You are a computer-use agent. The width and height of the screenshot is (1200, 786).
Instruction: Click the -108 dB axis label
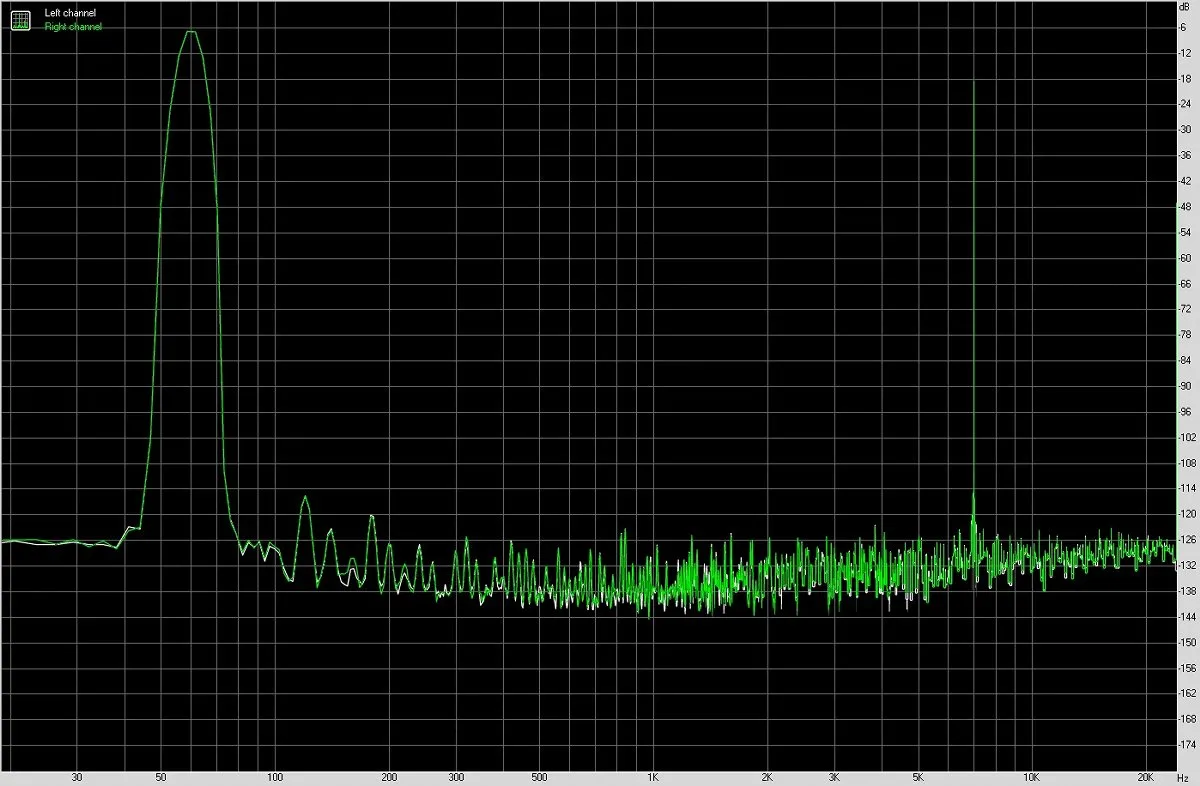[x=1188, y=463]
